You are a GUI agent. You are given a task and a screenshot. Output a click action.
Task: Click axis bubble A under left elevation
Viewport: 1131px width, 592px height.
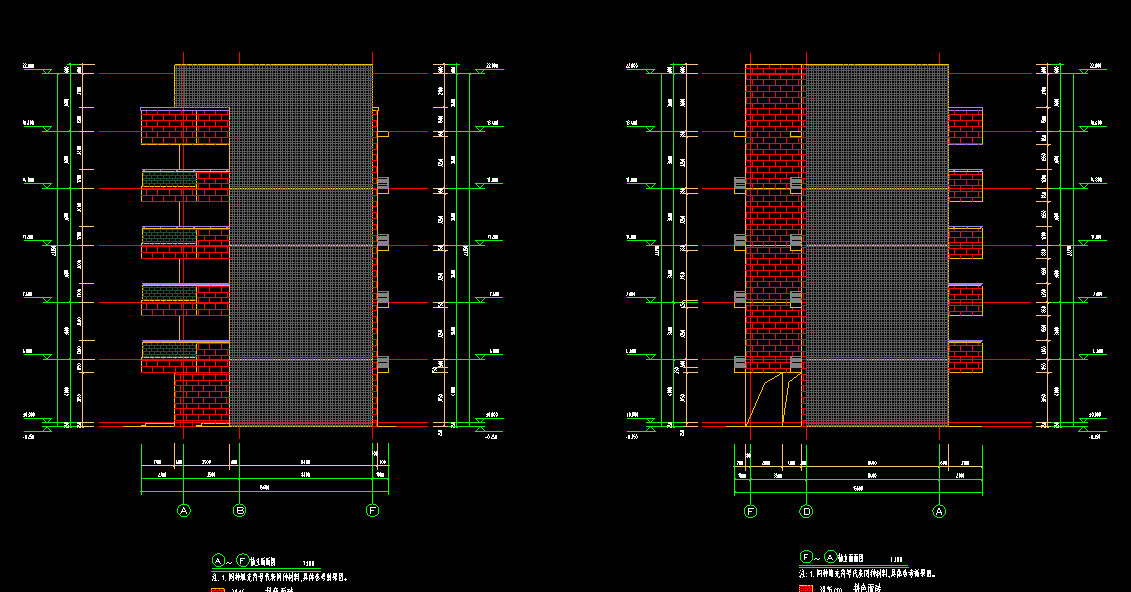(183, 511)
